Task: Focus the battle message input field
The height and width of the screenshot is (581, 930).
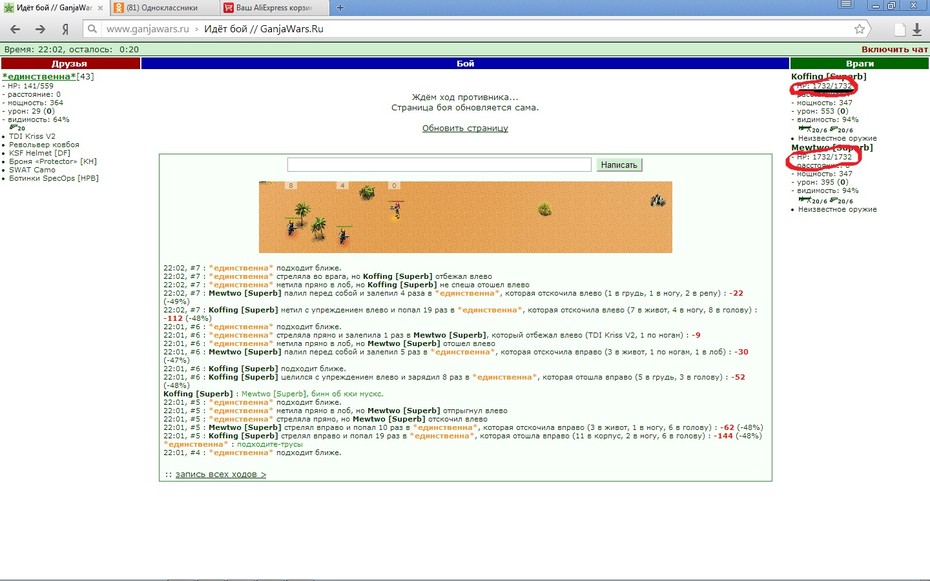Action: 439,165
